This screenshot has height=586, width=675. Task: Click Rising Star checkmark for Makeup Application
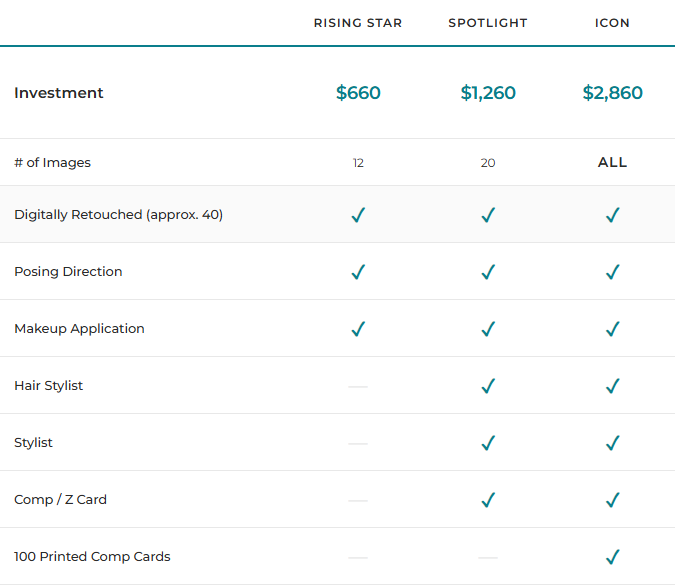(358, 329)
